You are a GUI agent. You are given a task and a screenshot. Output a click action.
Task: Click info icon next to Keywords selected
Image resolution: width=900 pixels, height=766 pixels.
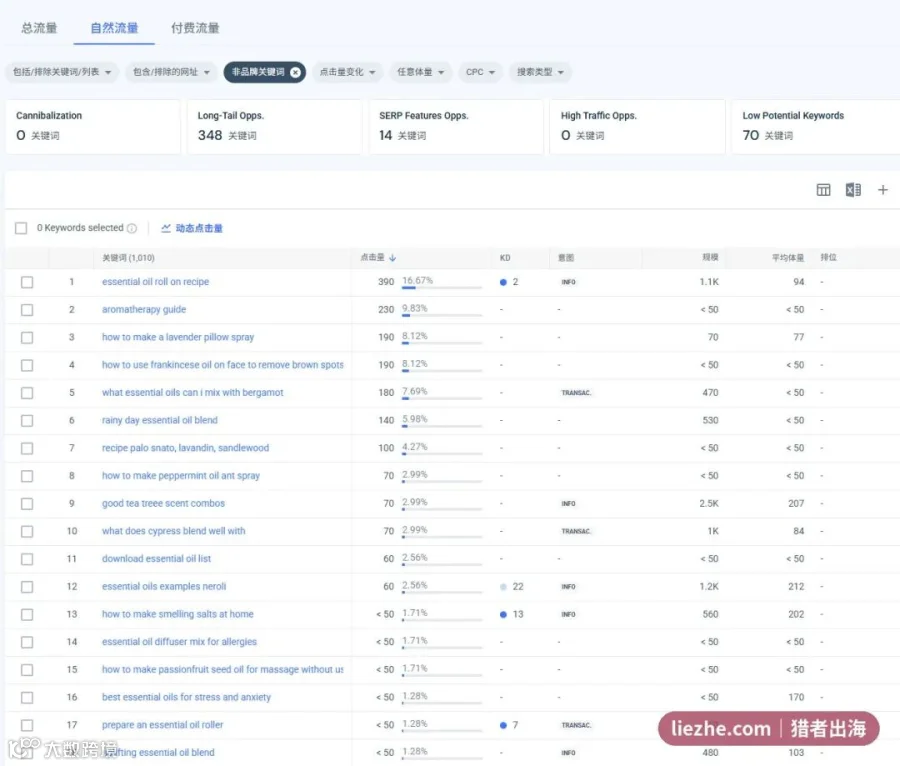click(x=132, y=228)
